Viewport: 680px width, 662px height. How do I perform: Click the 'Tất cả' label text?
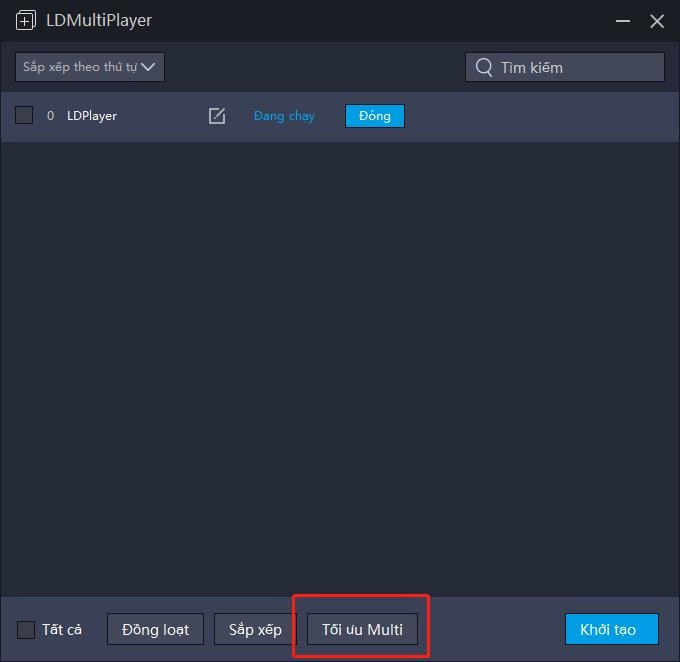point(62,630)
